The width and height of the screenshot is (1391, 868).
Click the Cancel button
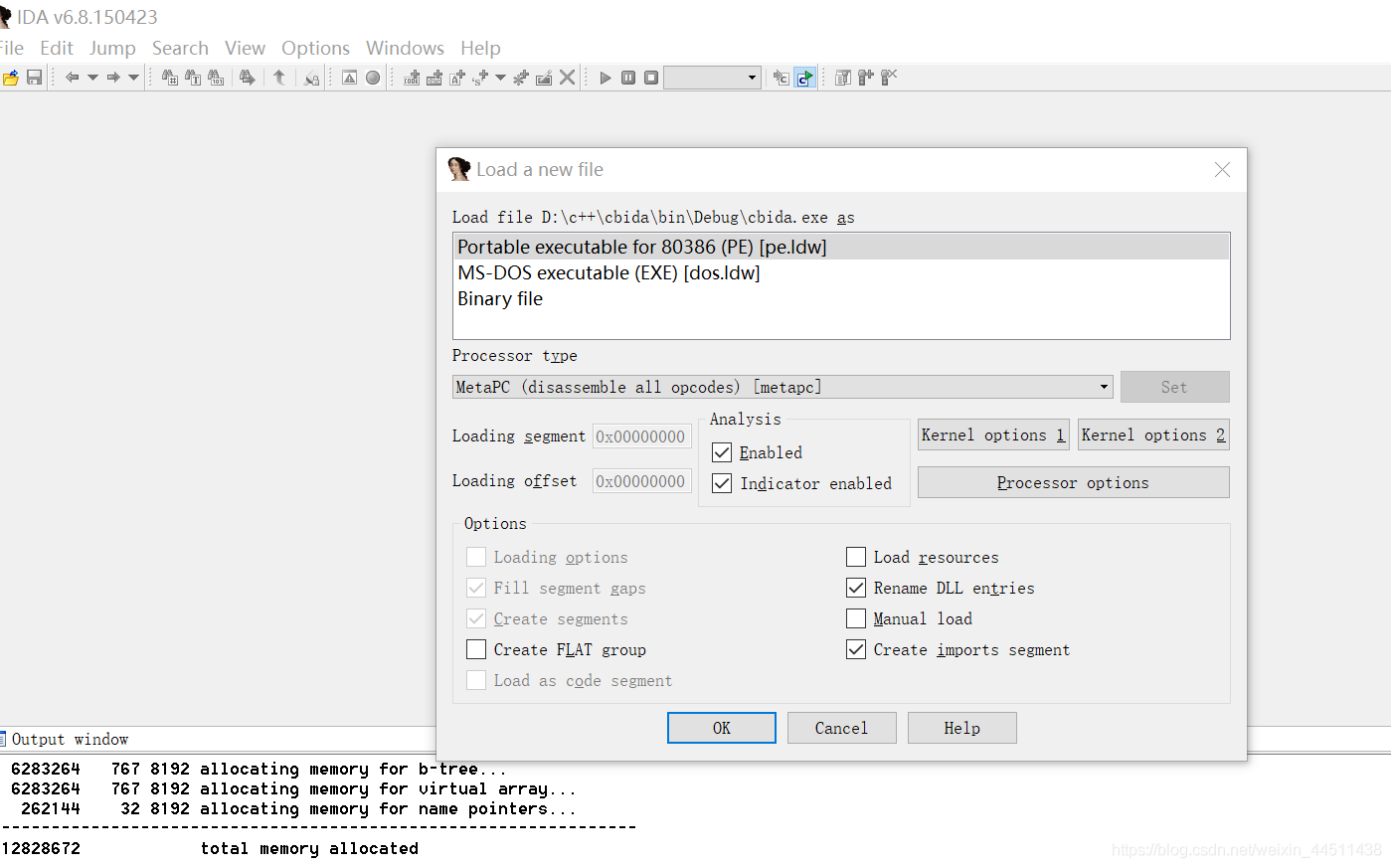coord(841,728)
